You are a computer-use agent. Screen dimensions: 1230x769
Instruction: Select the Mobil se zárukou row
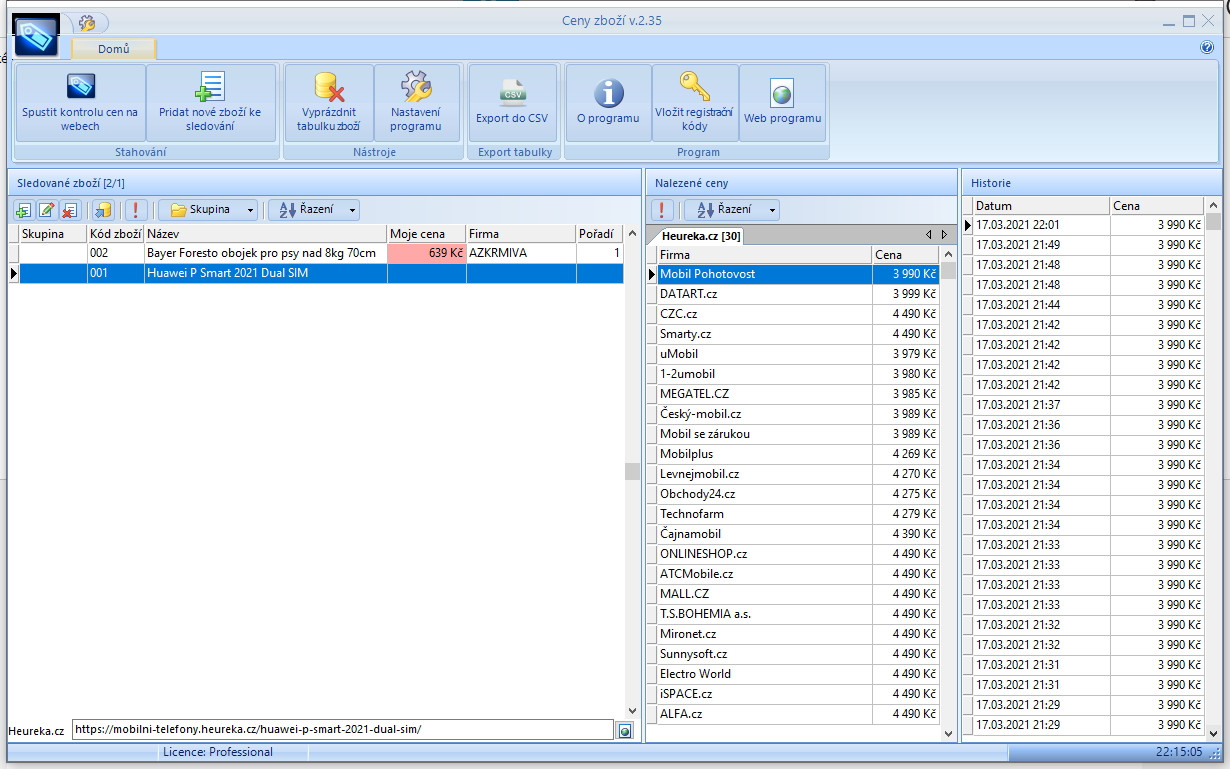[x=793, y=434]
